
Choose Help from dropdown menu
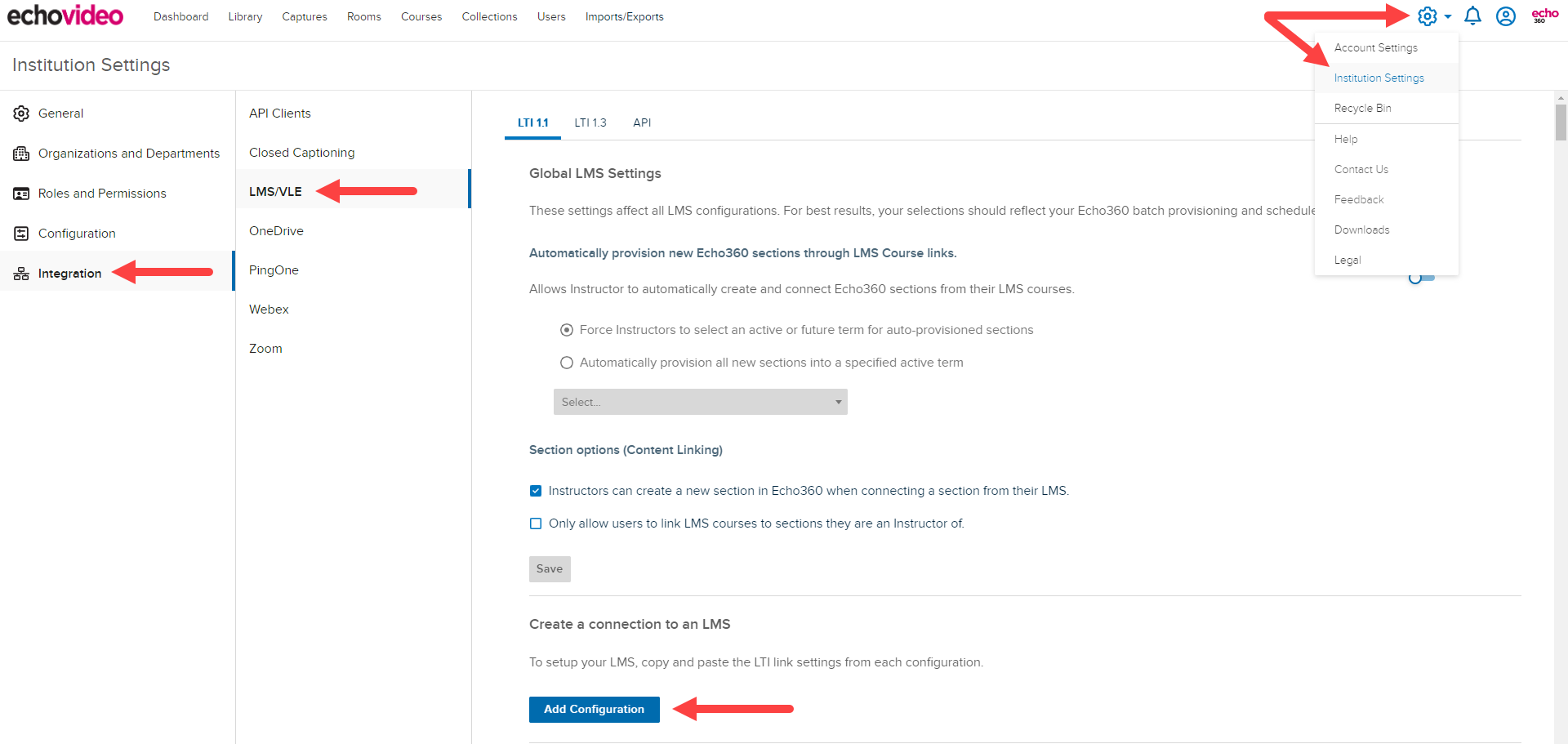1387,139
